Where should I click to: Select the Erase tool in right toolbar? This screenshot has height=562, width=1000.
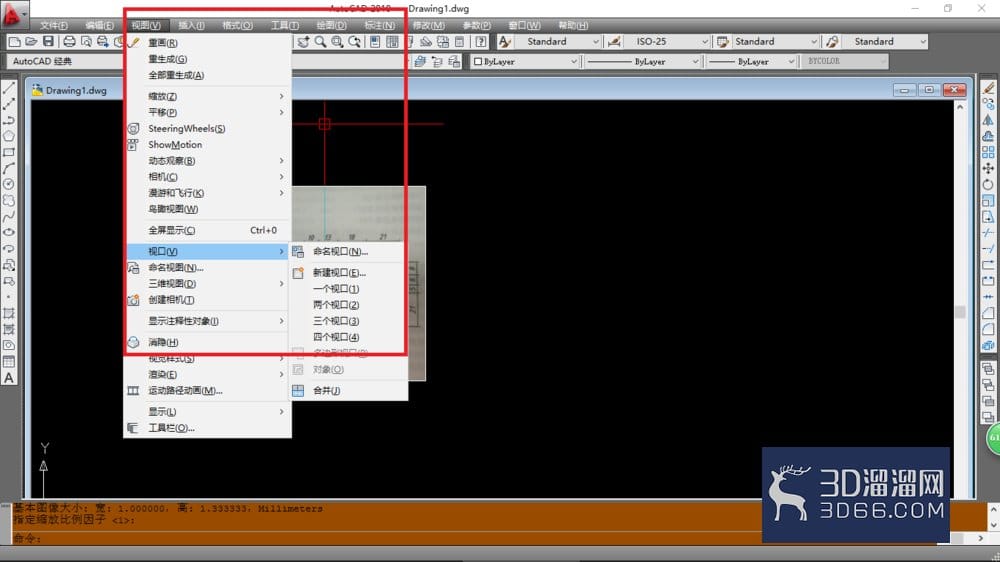click(x=988, y=88)
